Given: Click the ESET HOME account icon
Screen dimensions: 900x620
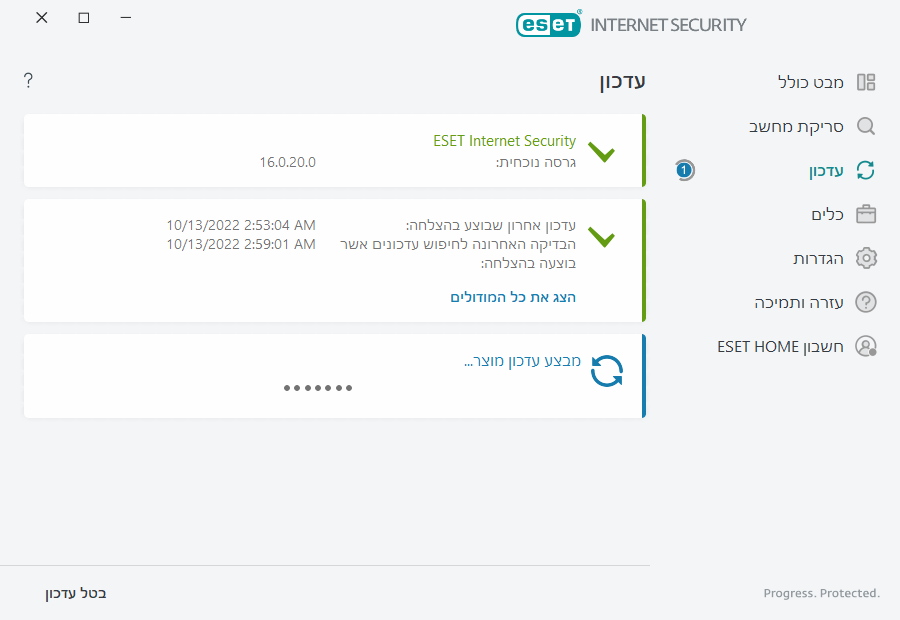Looking at the screenshot, I should [x=866, y=346].
